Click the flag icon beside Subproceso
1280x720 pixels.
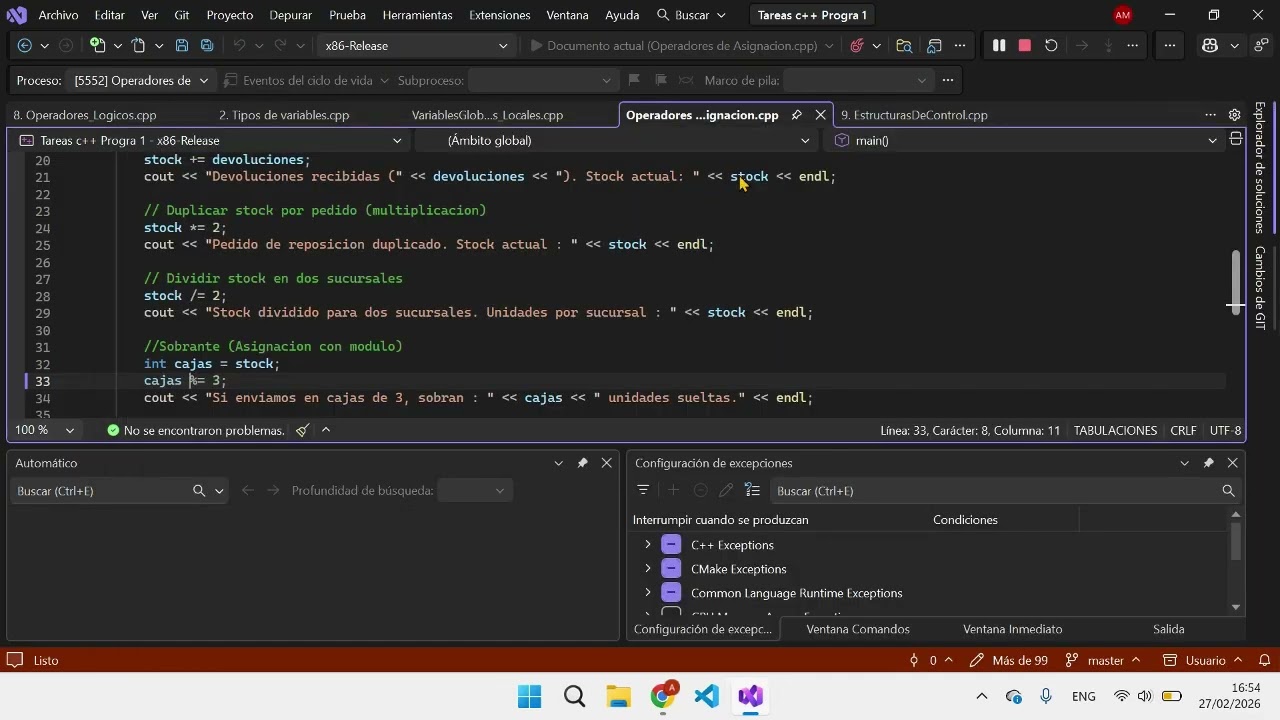click(634, 80)
